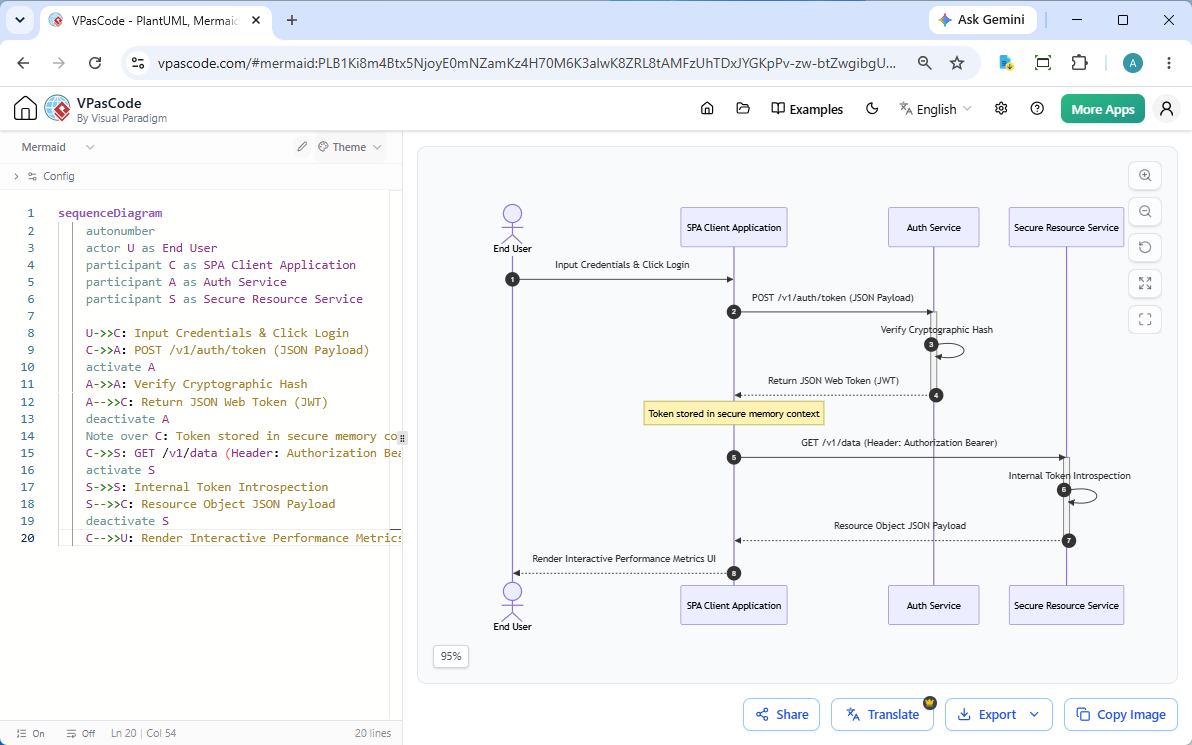The width and height of the screenshot is (1192, 745).
Task: Open help with the question mark icon
Action: [x=1037, y=109]
